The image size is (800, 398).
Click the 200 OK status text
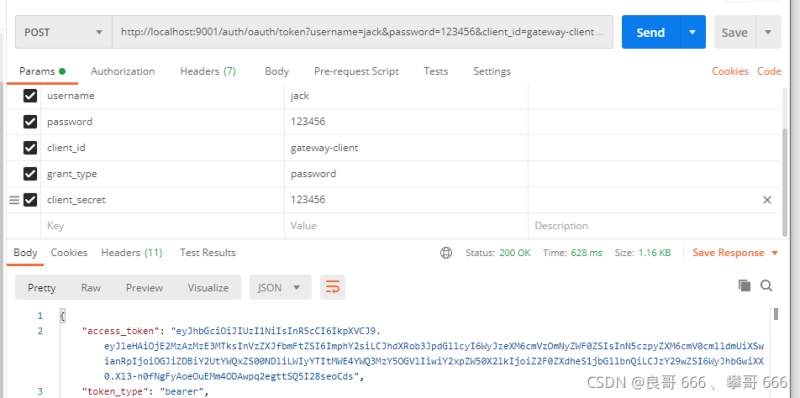click(x=515, y=253)
